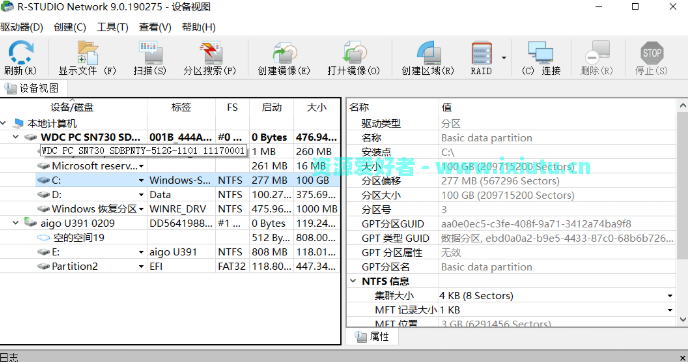
Task: Open the 查看(V) menu
Action: click(x=155, y=27)
